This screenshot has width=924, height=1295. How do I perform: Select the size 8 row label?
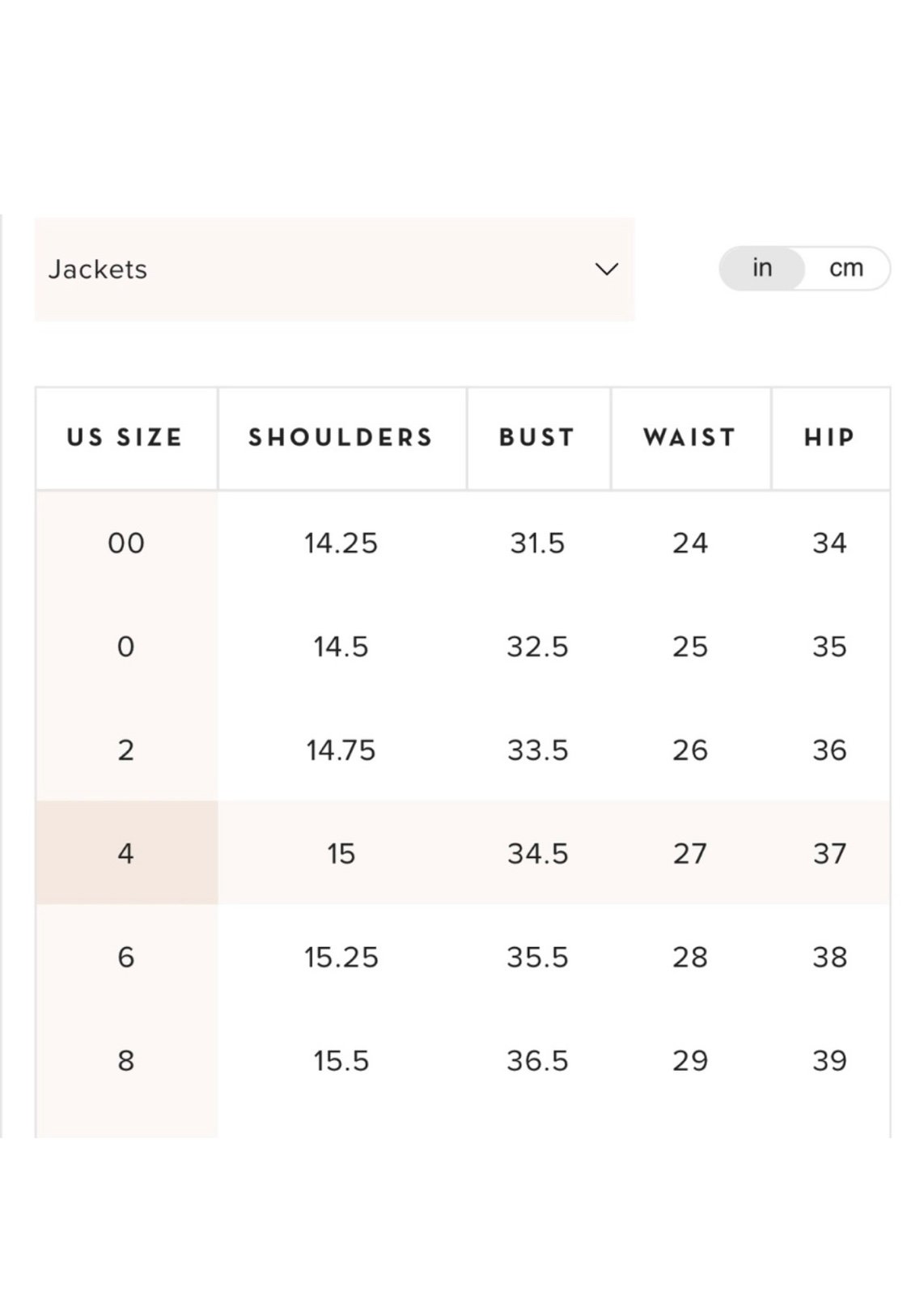tap(126, 1060)
